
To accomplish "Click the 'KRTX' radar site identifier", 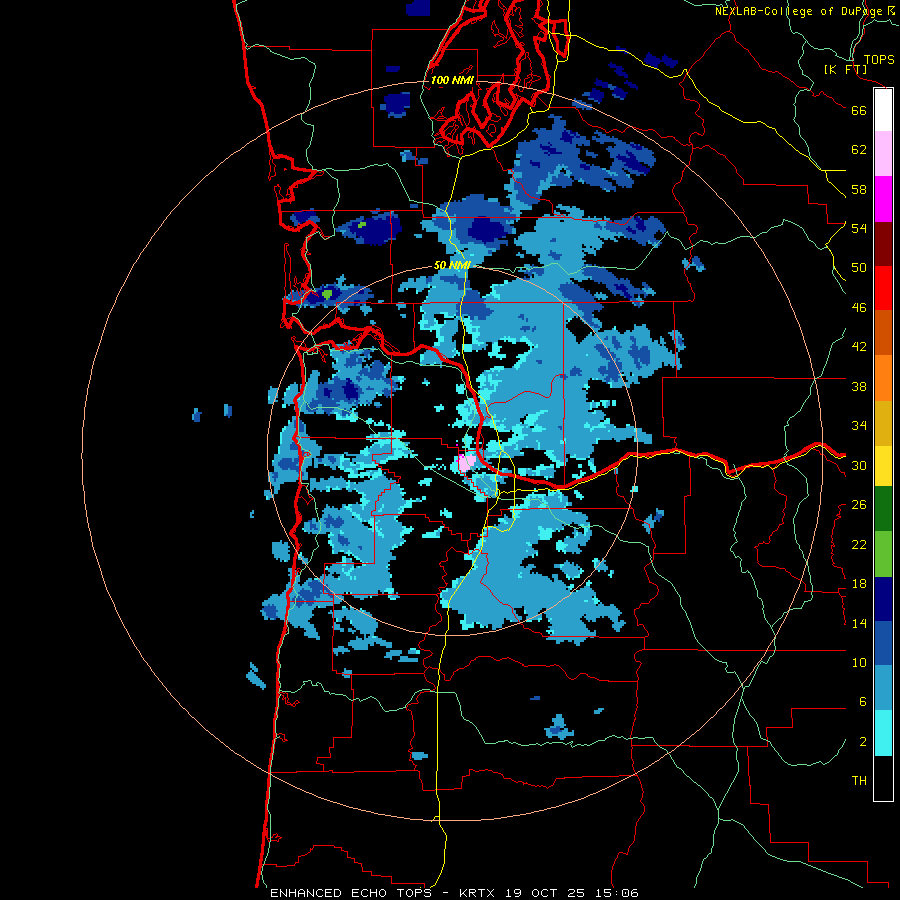I will (476, 893).
